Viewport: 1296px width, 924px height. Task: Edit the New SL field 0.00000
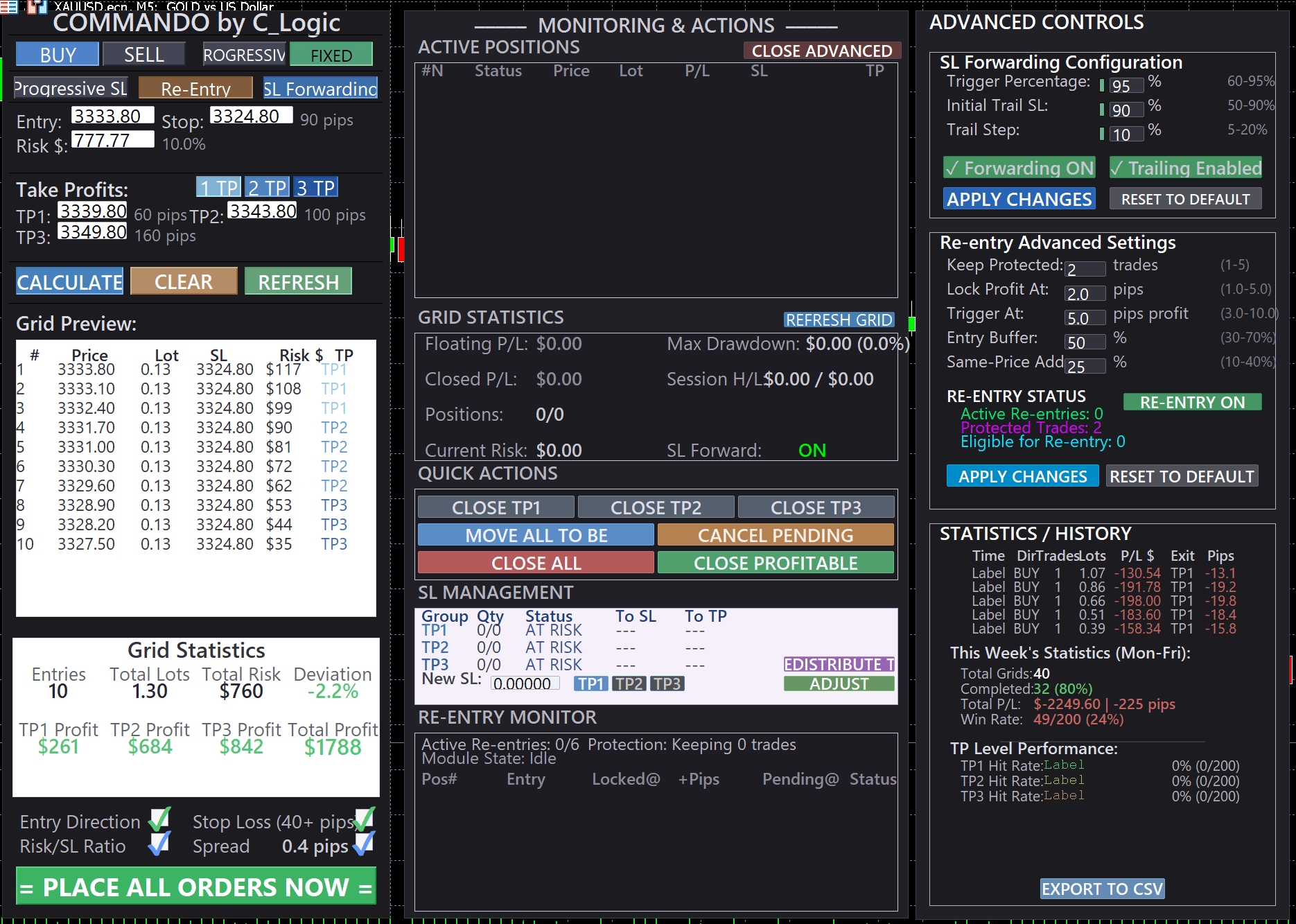pos(525,683)
